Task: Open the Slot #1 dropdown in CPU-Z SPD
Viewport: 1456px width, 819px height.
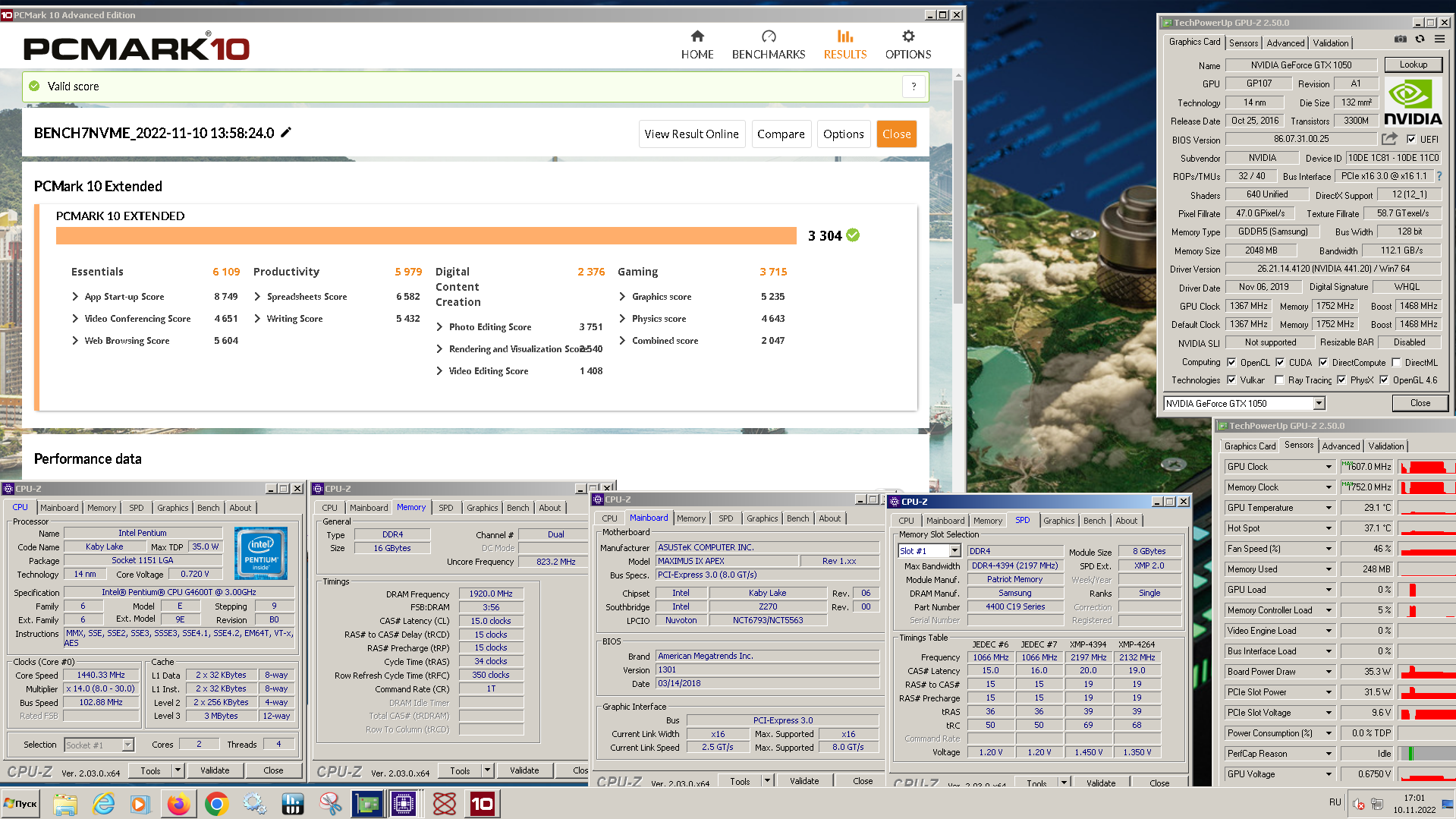Action: pos(954,551)
